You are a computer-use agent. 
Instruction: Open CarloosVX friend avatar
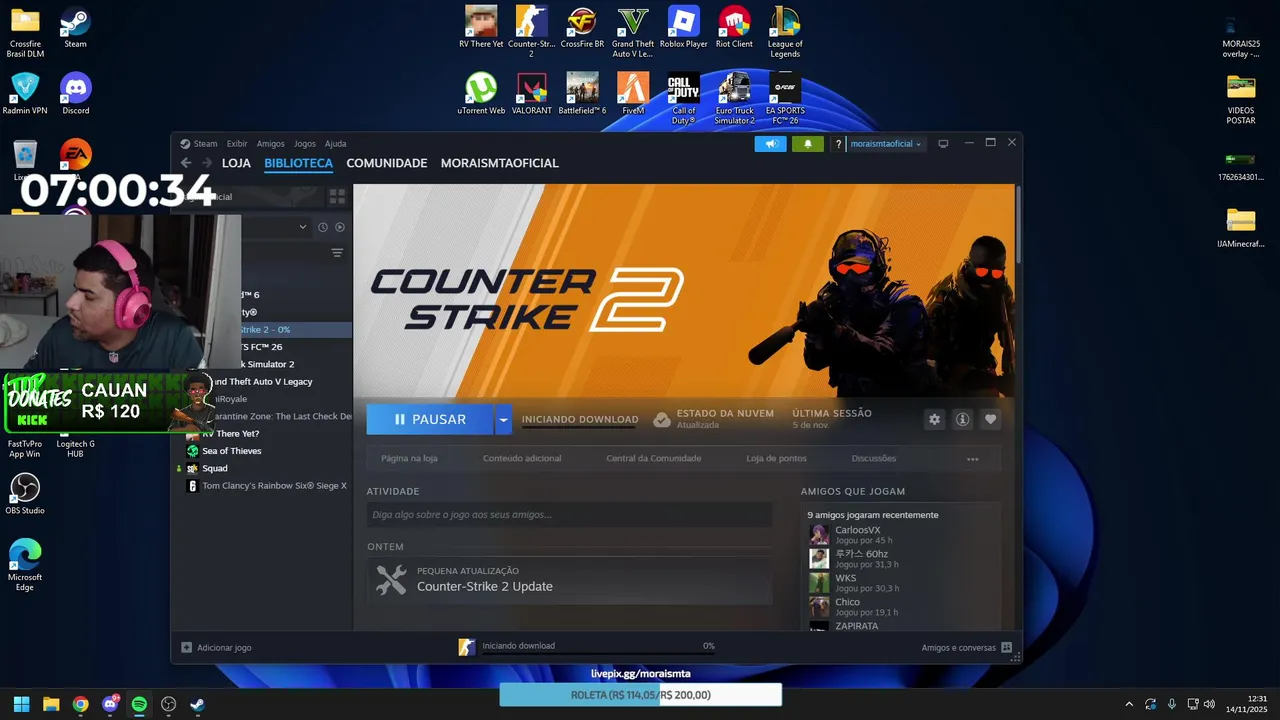(819, 534)
